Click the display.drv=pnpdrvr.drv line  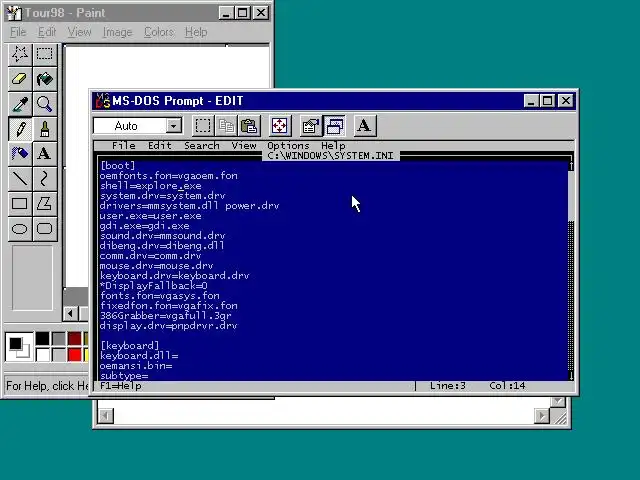point(169,326)
